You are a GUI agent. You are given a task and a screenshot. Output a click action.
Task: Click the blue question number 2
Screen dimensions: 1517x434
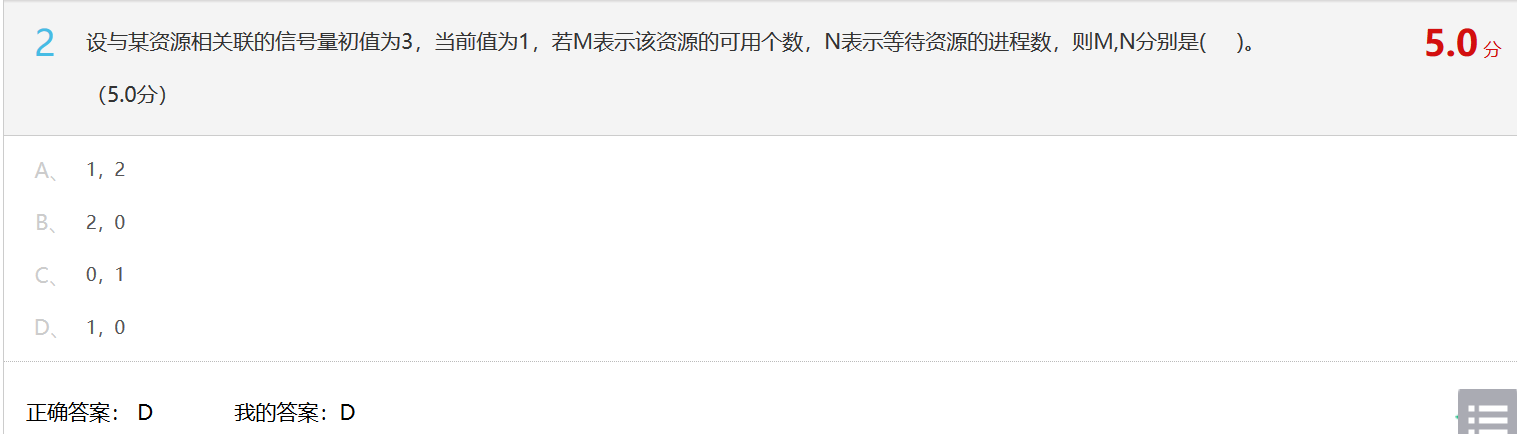[45, 44]
